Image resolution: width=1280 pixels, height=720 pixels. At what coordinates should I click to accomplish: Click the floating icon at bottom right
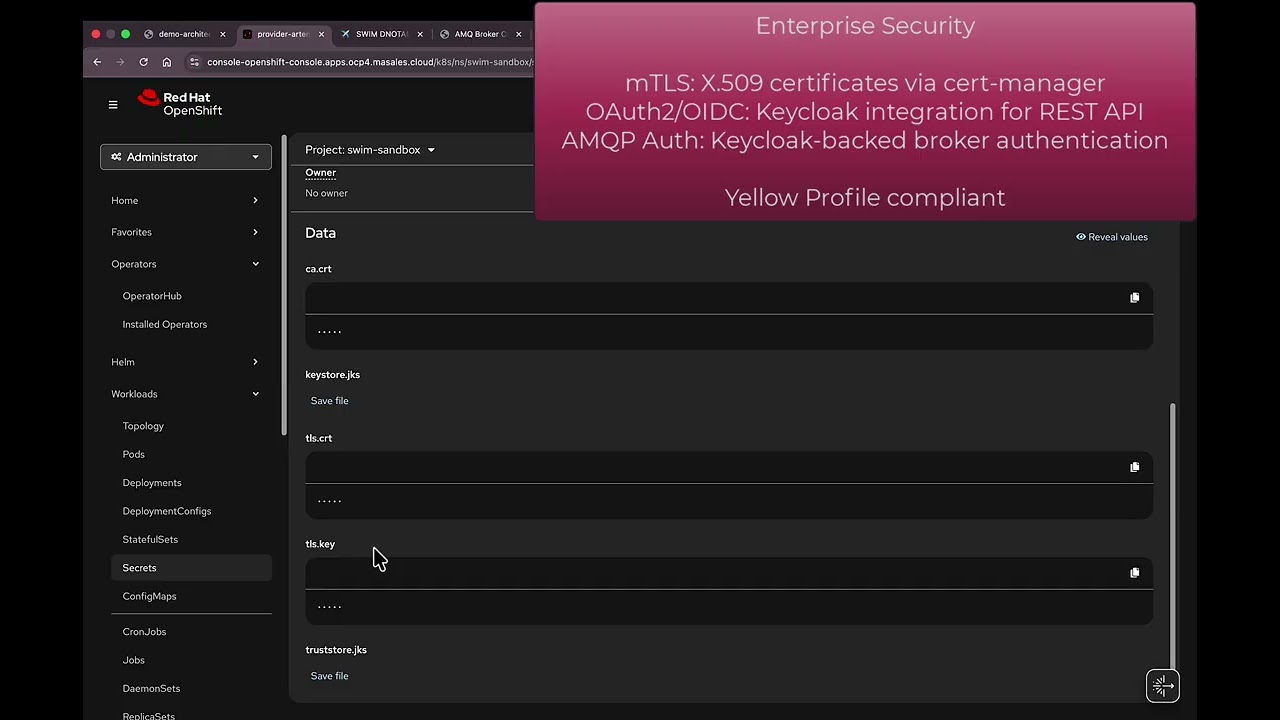coord(1162,686)
